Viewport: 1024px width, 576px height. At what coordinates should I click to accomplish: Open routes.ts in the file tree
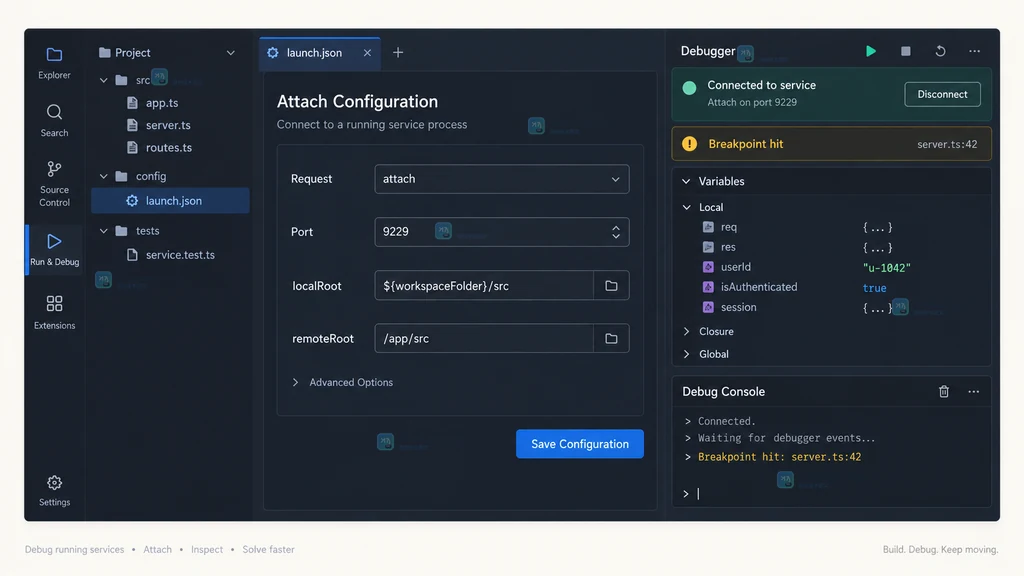pyautogui.click(x=168, y=148)
